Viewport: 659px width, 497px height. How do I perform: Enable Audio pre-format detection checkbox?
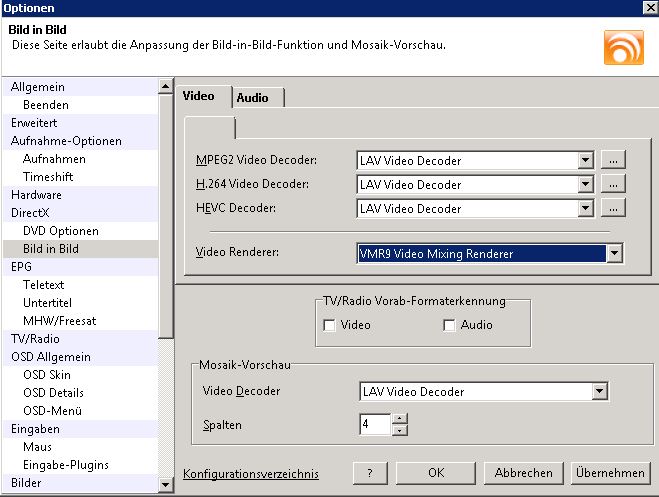pyautogui.click(x=449, y=325)
